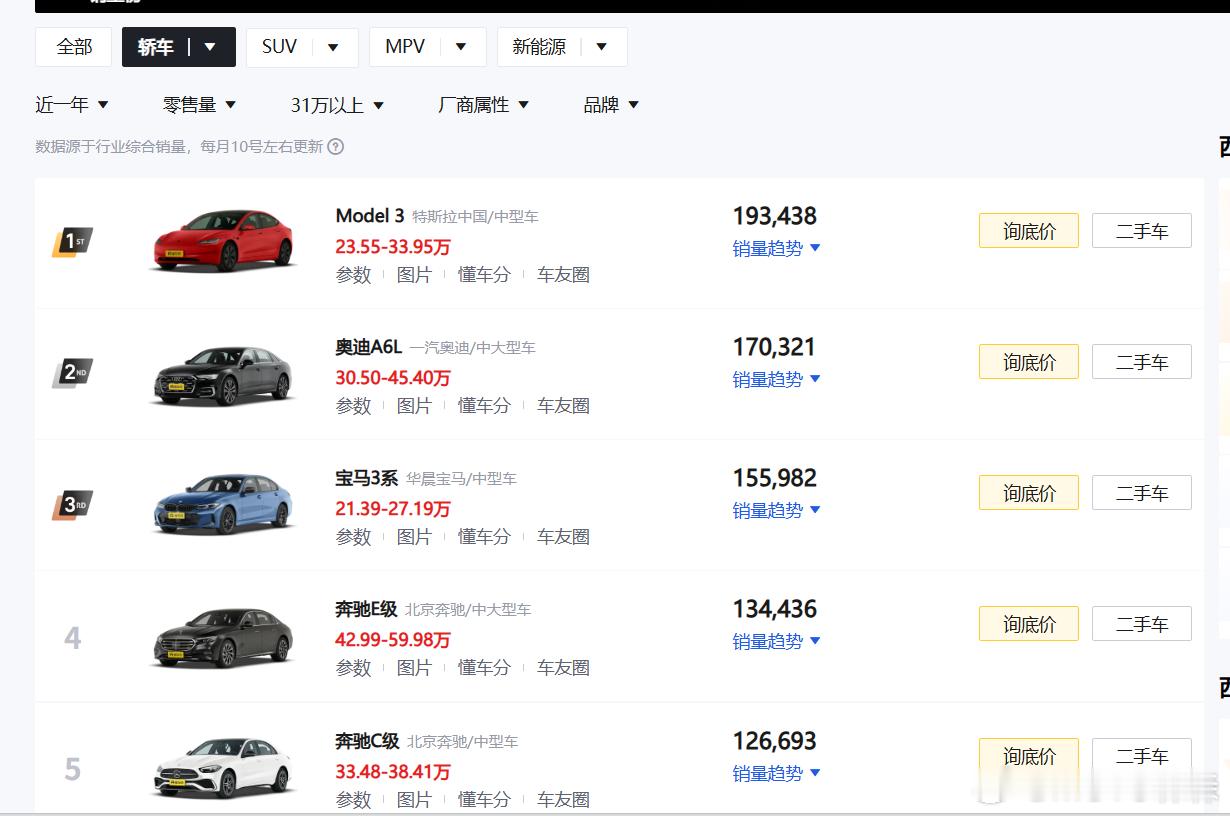Expand the MPV tab dropdown arrow
Screen dimensions: 1230x816
[461, 47]
